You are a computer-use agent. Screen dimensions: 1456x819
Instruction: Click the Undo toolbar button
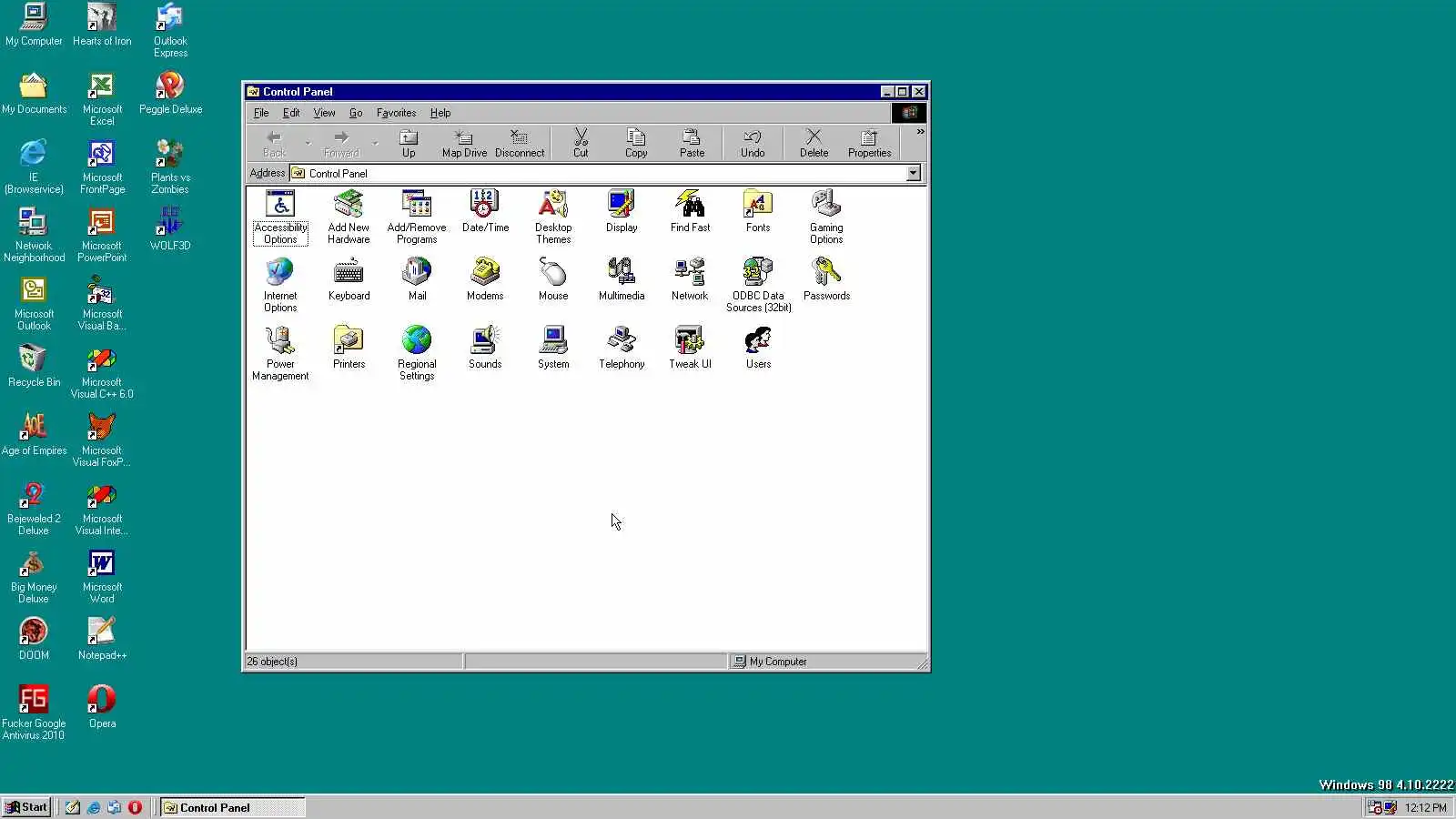tap(753, 143)
